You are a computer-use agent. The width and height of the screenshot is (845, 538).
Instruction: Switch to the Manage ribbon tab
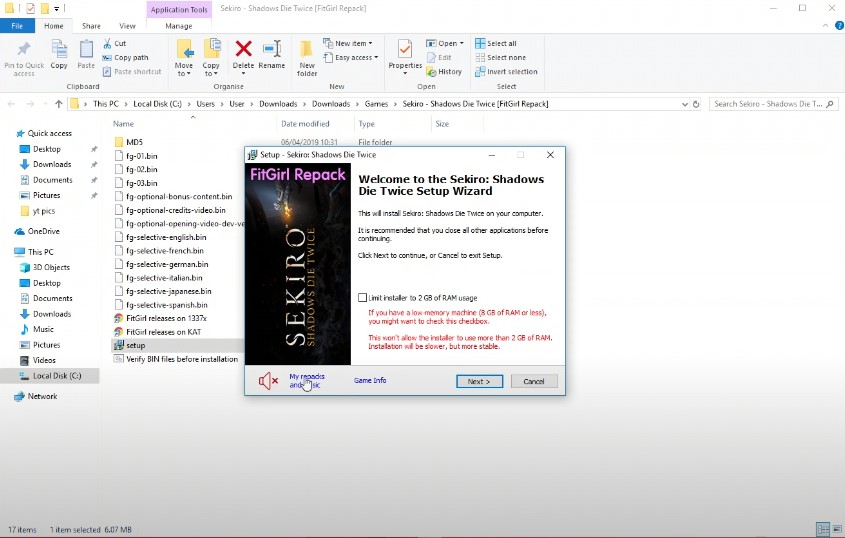pos(179,25)
